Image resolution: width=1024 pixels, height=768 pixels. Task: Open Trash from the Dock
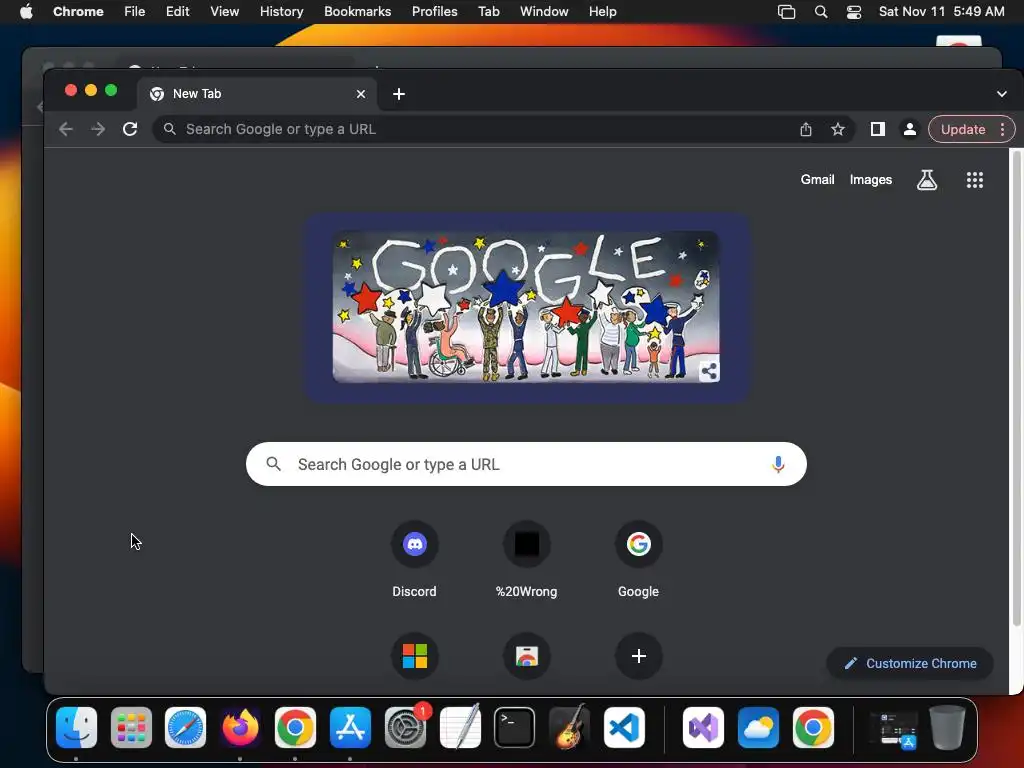(947, 727)
